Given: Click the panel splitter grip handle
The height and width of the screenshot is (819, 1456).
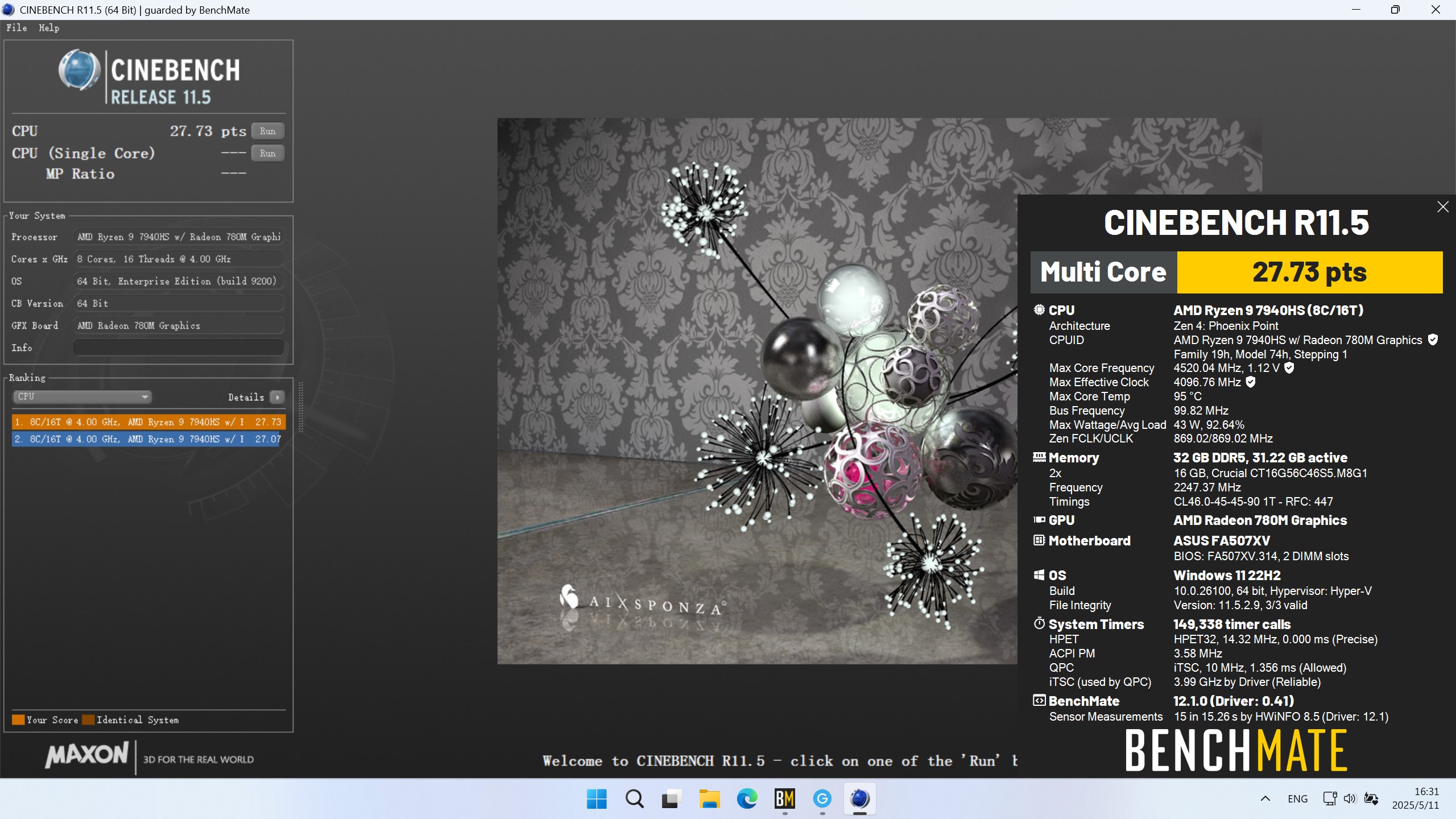Looking at the screenshot, I should [x=301, y=407].
